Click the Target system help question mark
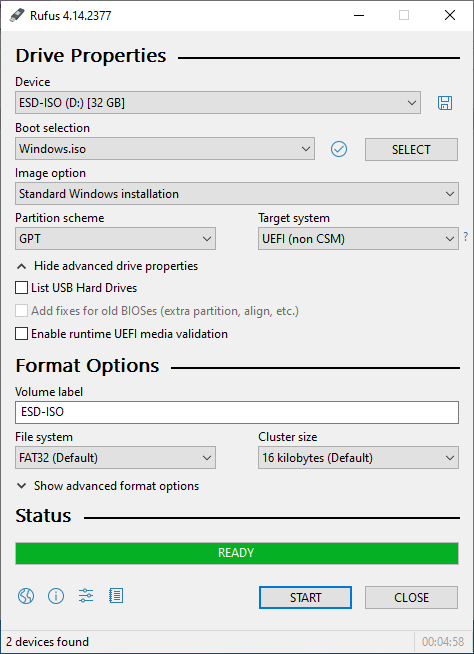The height and width of the screenshot is (654, 474). tap(466, 237)
